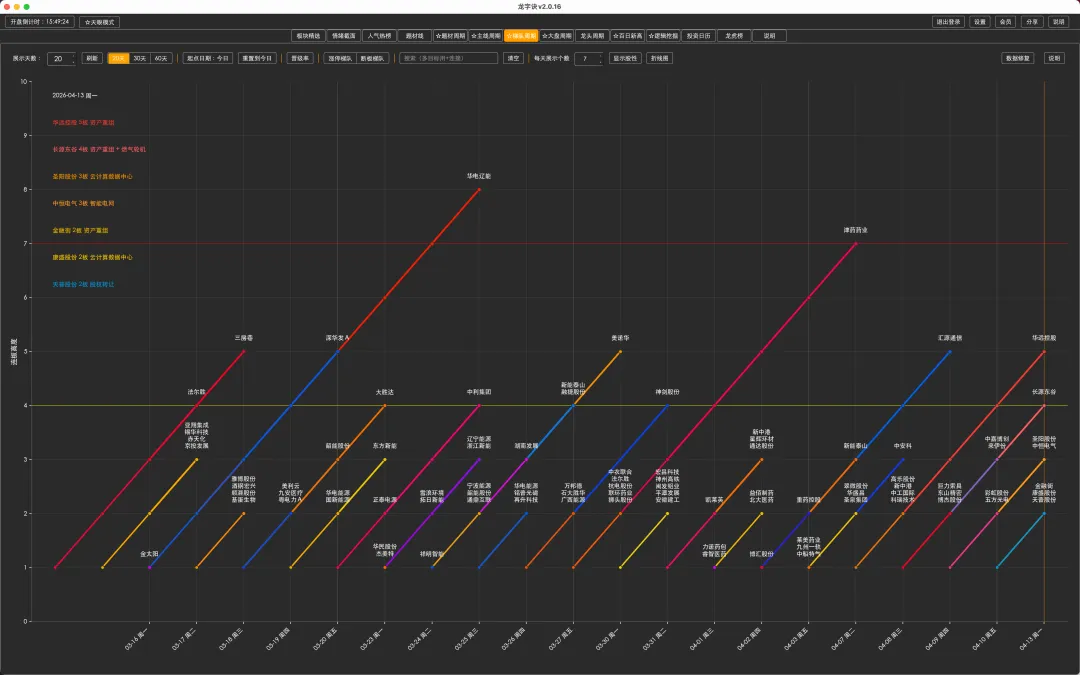Increase the 展示天数 spinner value
Image resolution: width=1080 pixels, height=675 pixels.
pyautogui.click(x=74, y=56)
